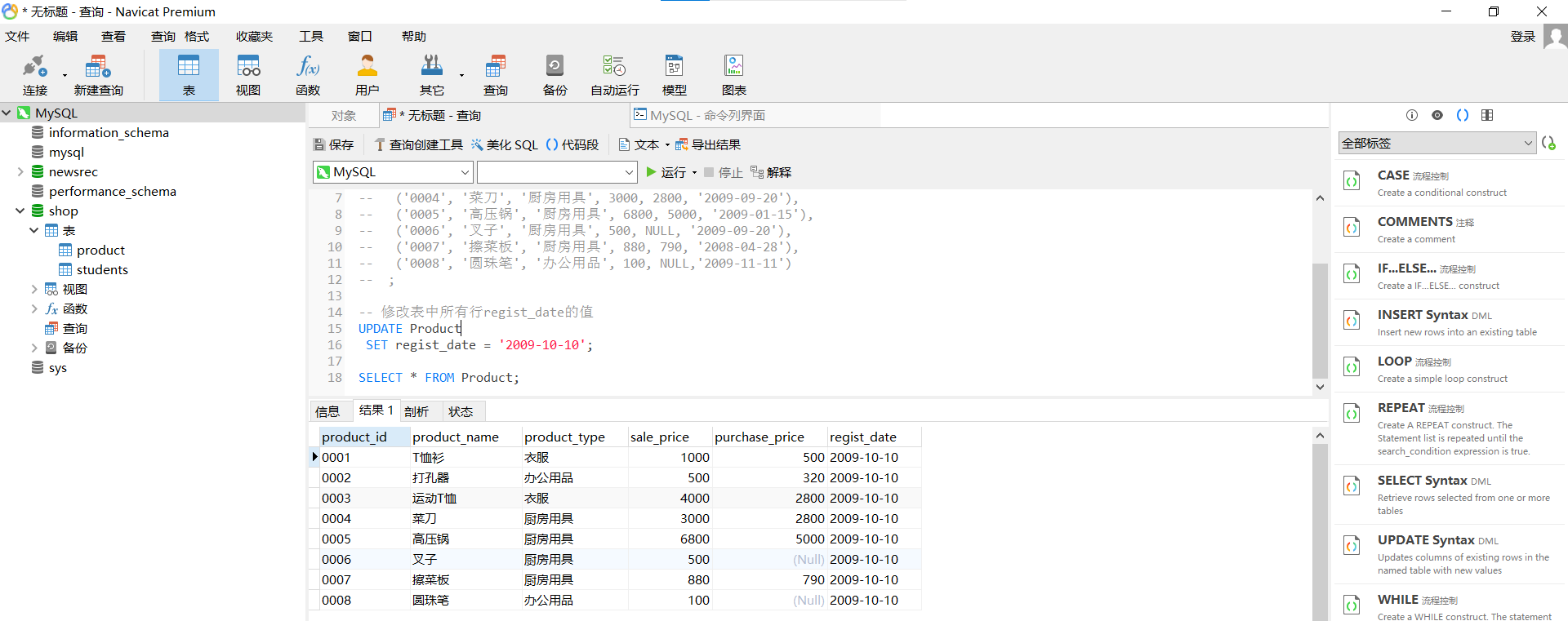Click the UPDATE Syntax snippet icon
The image size is (1568, 621).
pyautogui.click(x=1352, y=545)
